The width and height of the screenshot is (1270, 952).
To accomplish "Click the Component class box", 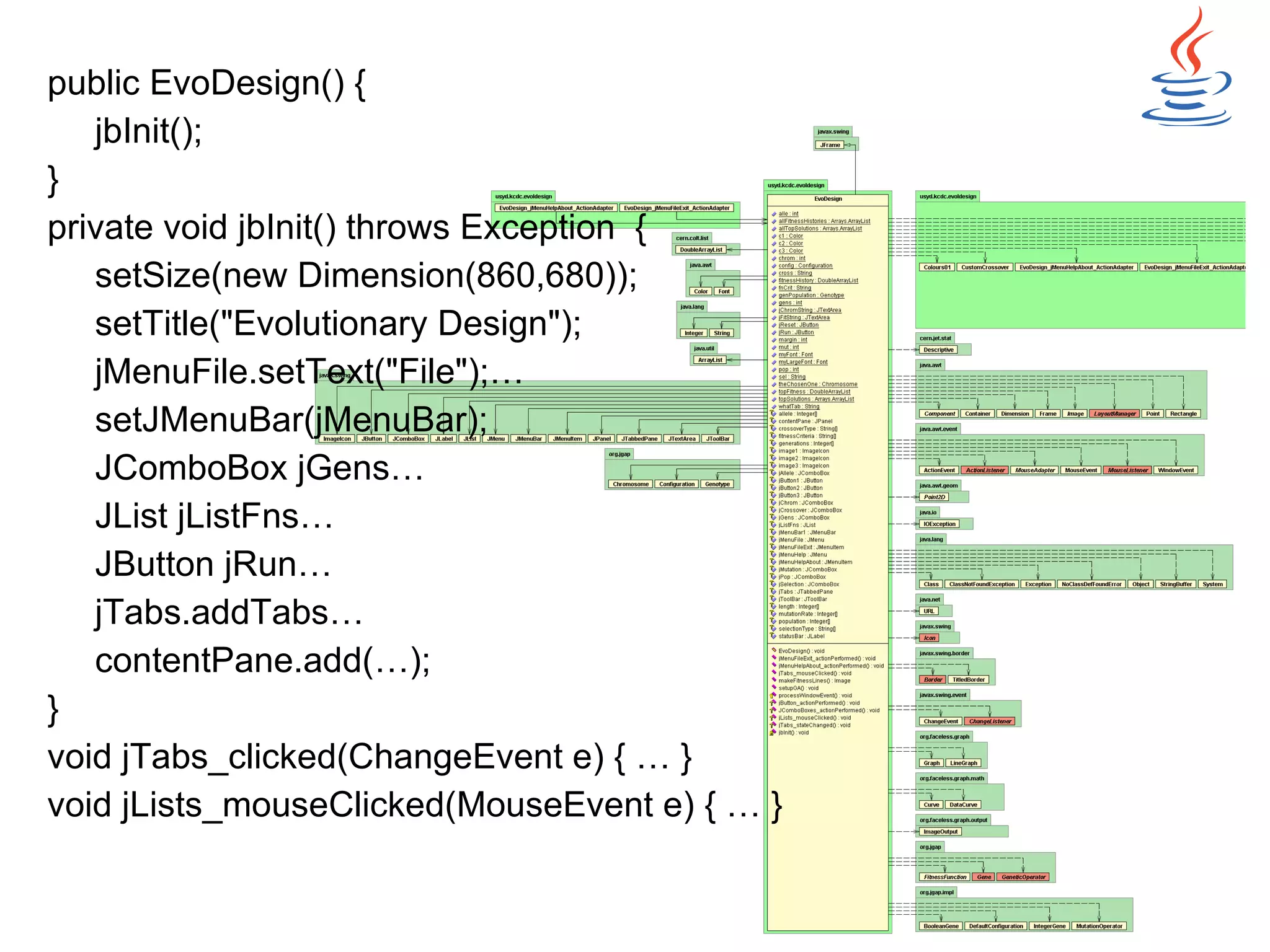I will point(939,414).
